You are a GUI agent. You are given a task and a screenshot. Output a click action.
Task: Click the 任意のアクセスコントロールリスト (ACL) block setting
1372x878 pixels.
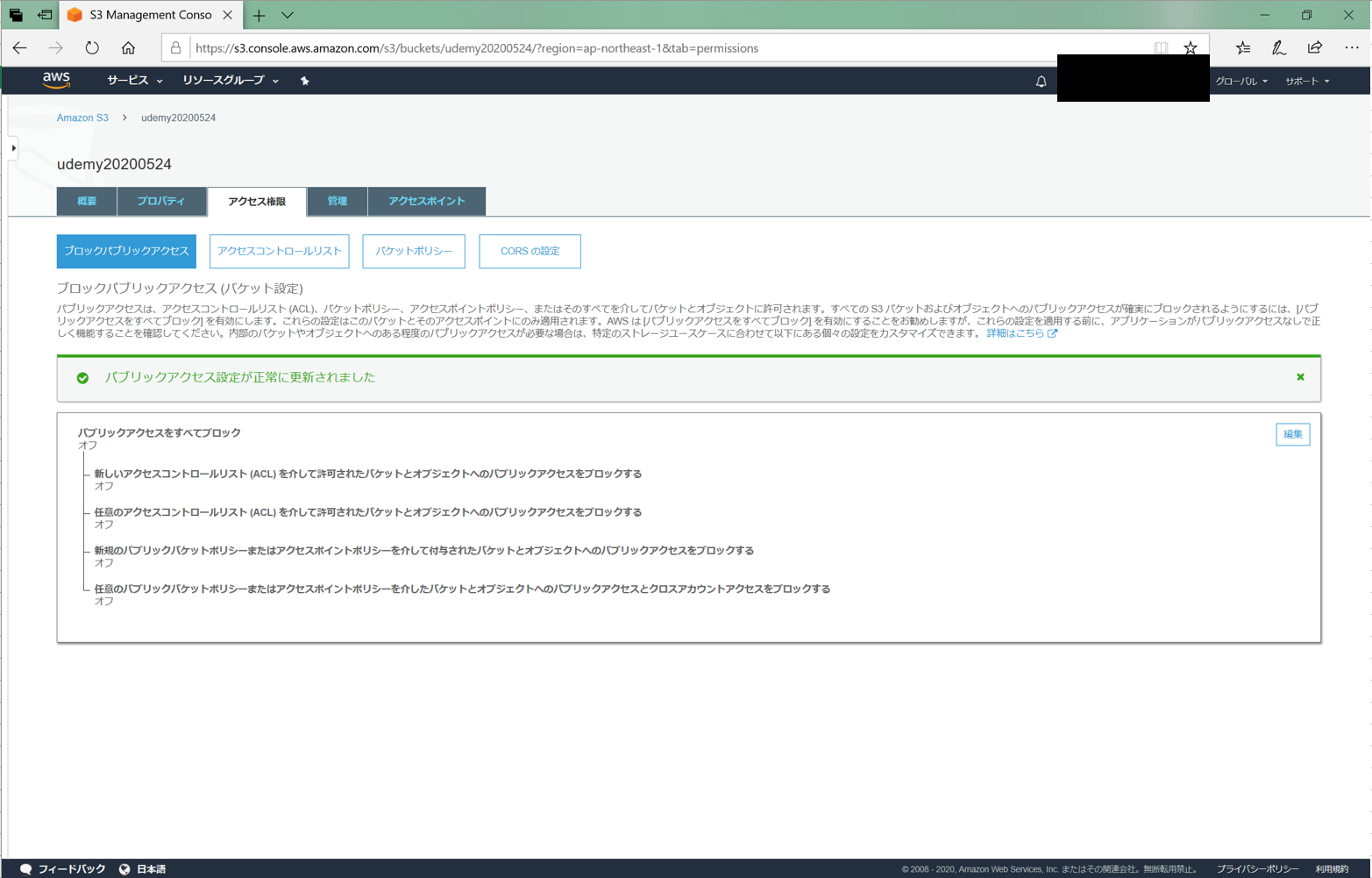(368, 512)
